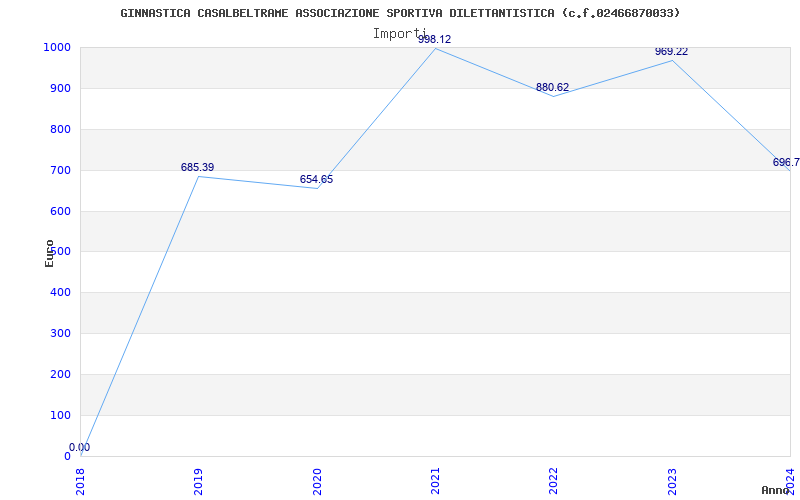The image size is (800, 500).
Task: Select the 880.62 data label
Action: coord(553,87)
